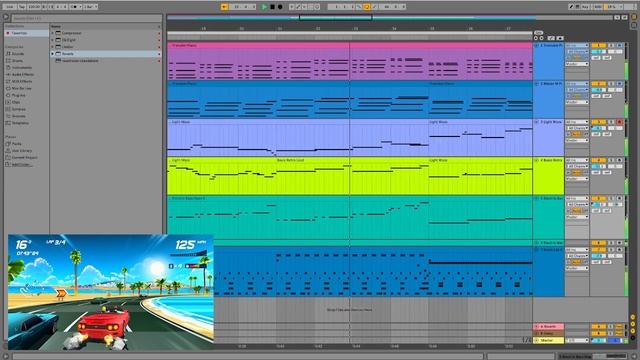Viewport: 640px width, 360px height.
Task: Click the Set locator button
Action: [538, 33]
